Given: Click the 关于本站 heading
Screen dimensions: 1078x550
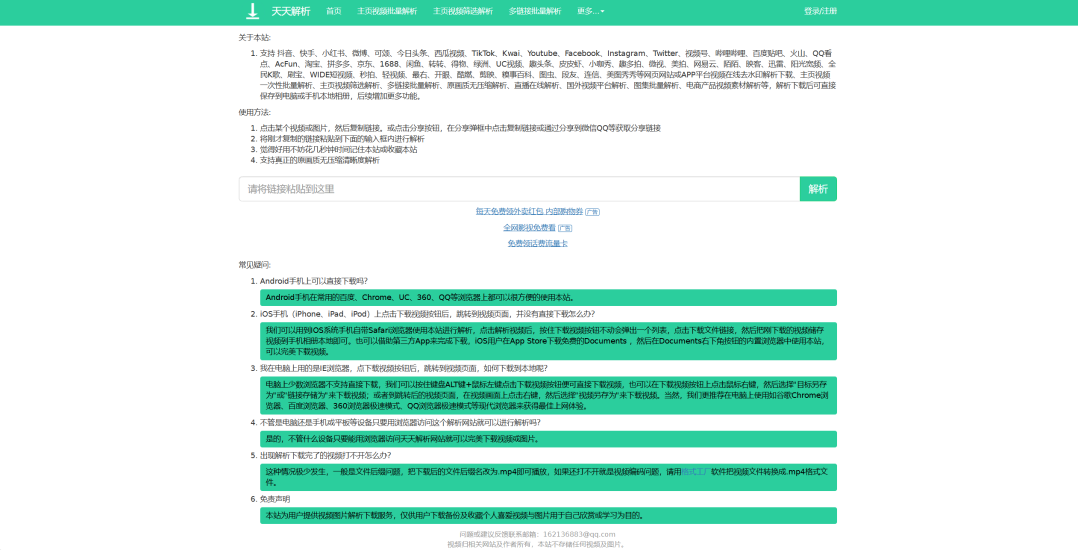Looking at the screenshot, I should [253, 37].
